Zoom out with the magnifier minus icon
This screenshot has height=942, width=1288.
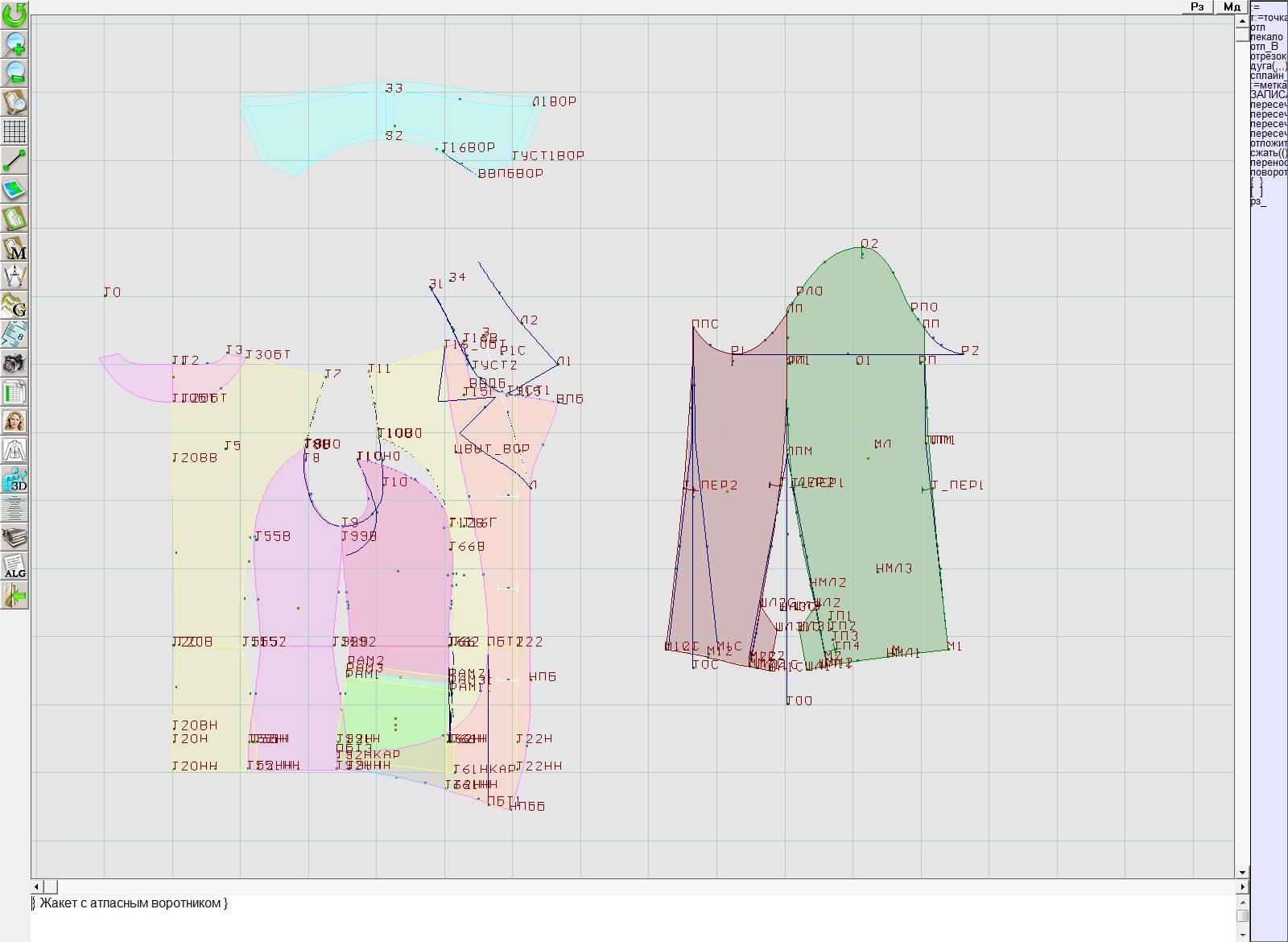click(x=14, y=73)
